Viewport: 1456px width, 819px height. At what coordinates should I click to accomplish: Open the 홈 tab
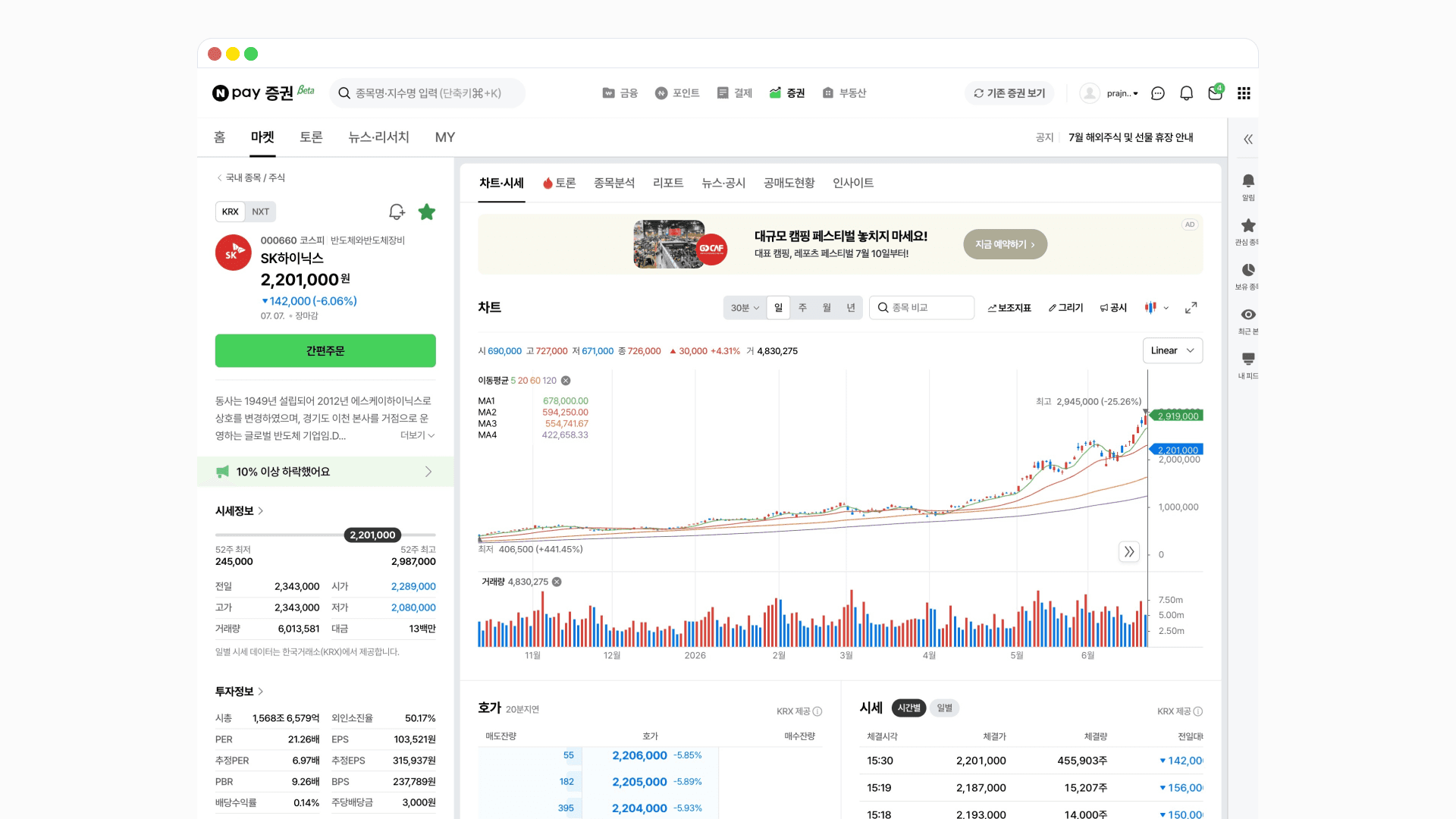click(x=219, y=136)
